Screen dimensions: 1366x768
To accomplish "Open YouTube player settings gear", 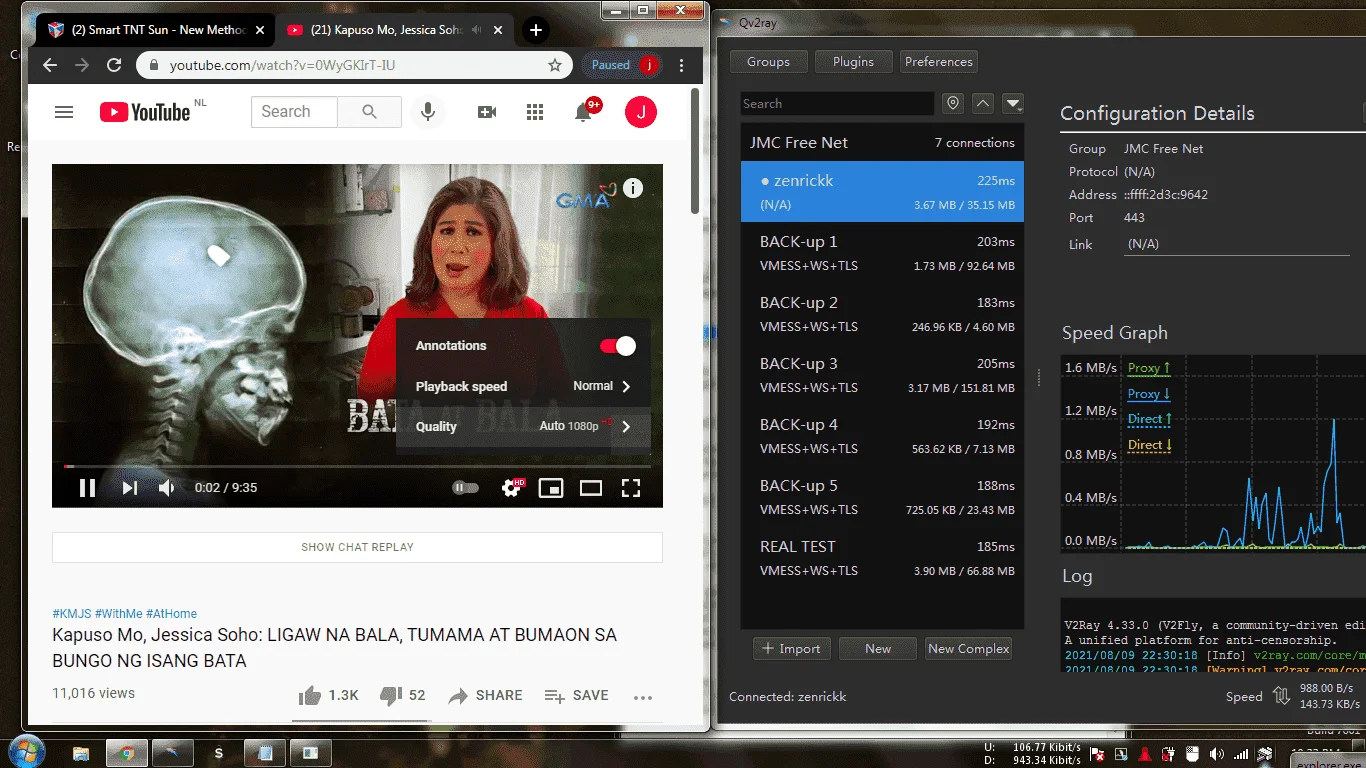I will (x=512, y=488).
